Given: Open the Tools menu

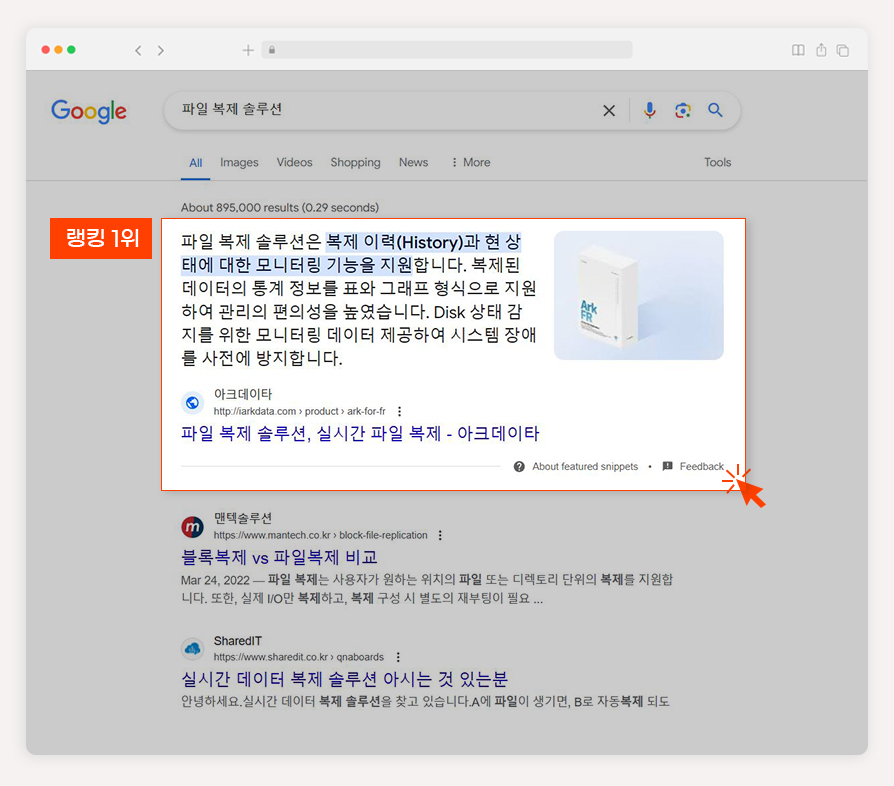Looking at the screenshot, I should pyautogui.click(x=717, y=162).
